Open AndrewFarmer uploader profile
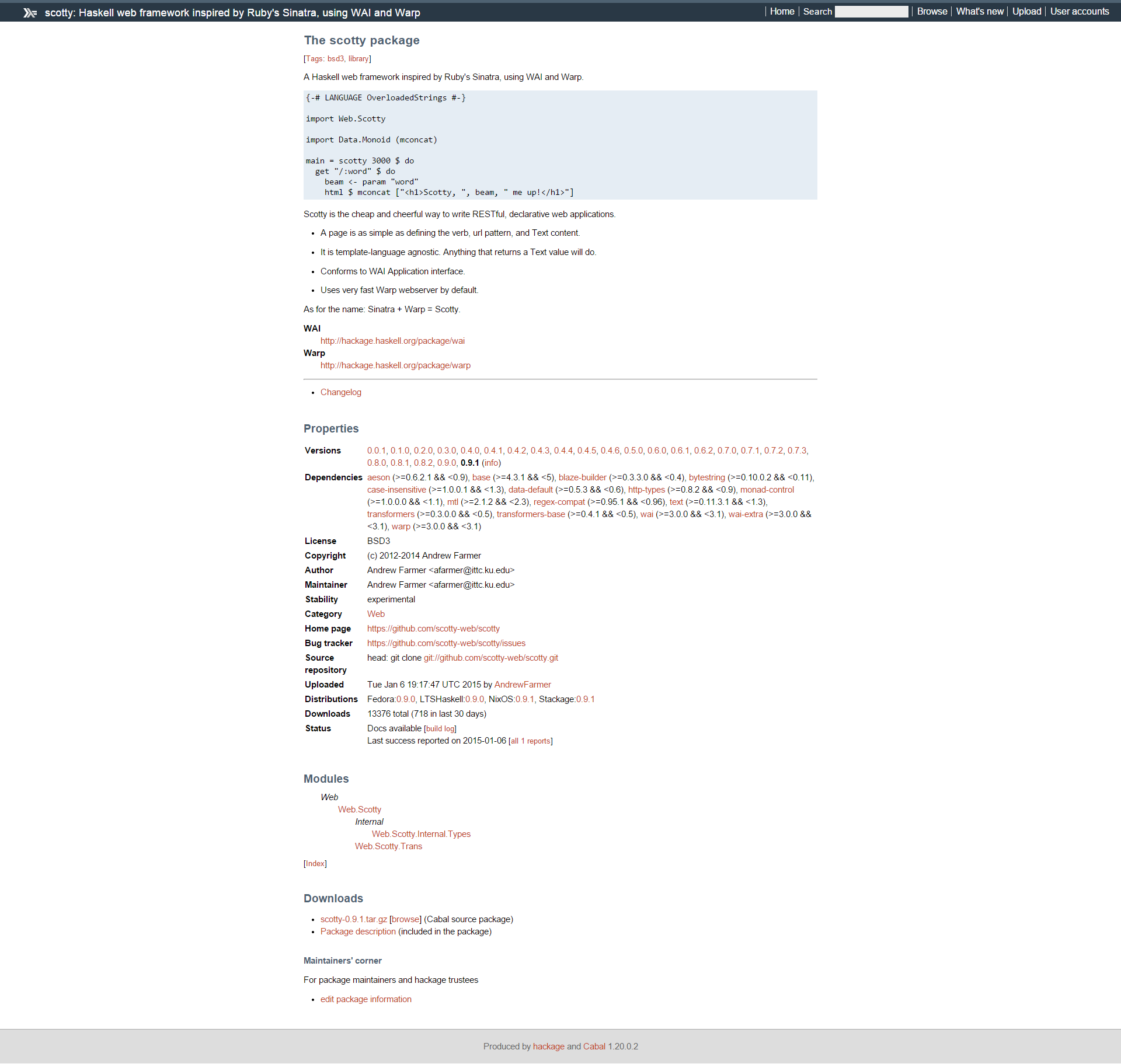1121x1064 pixels. (523, 685)
